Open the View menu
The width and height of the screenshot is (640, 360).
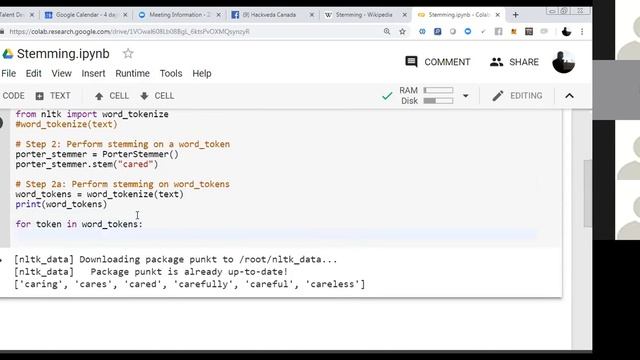pos(61,73)
